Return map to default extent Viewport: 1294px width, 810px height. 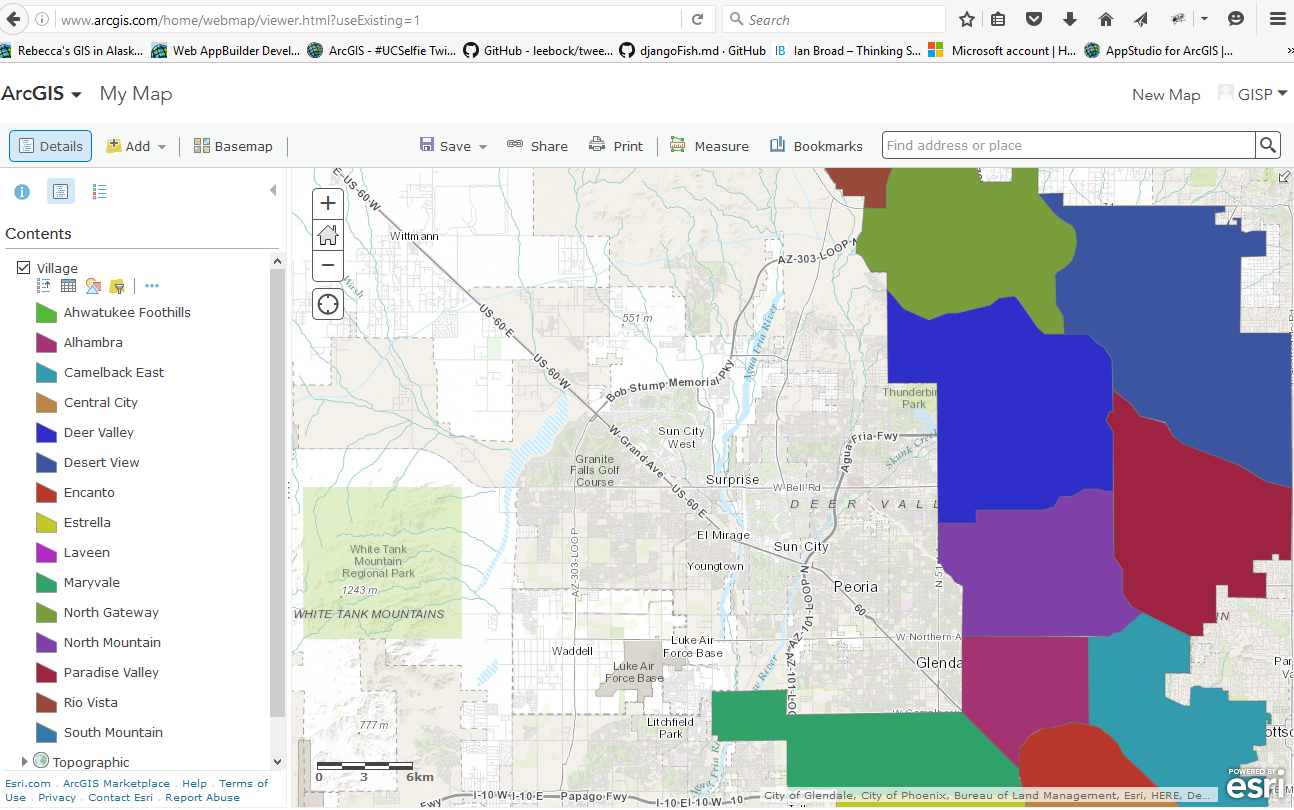point(328,235)
